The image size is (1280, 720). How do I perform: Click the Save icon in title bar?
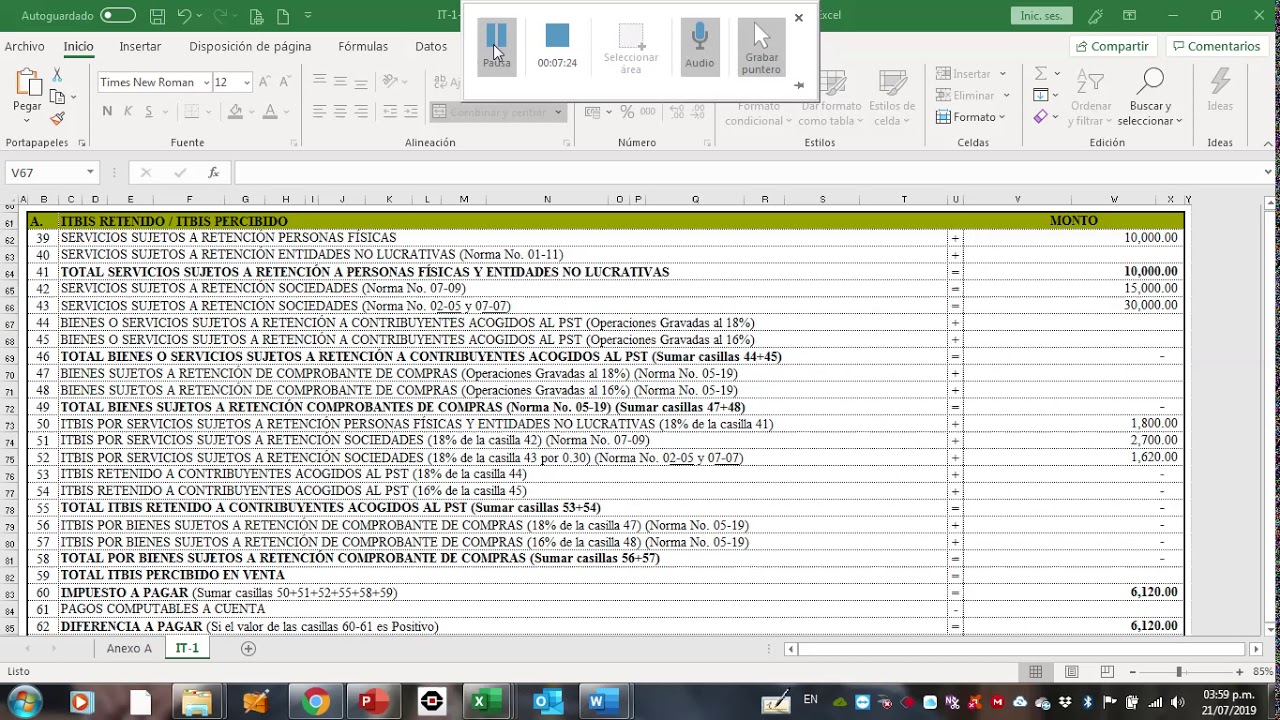157,16
